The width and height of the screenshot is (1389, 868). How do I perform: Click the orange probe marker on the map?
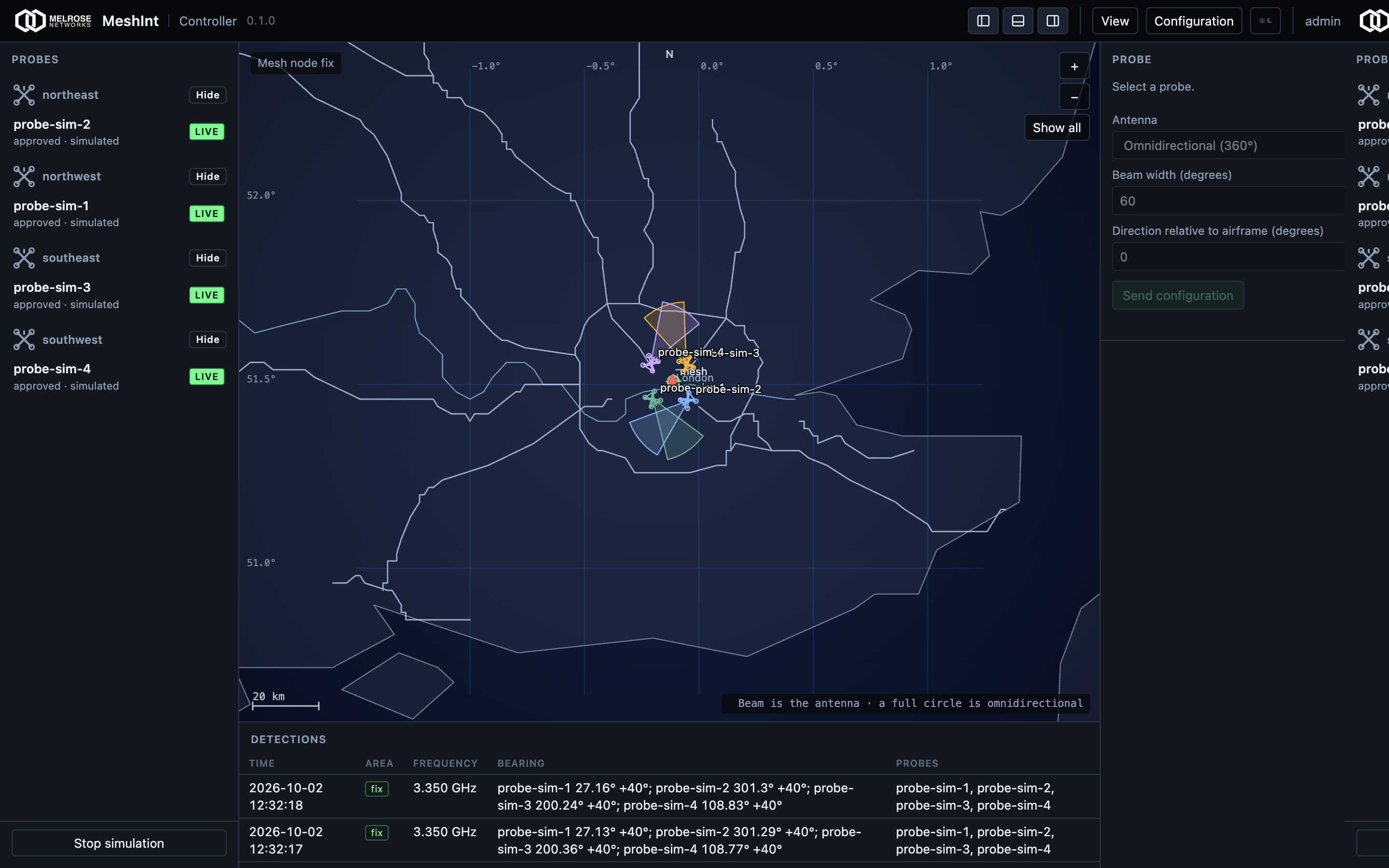pyautogui.click(x=685, y=364)
